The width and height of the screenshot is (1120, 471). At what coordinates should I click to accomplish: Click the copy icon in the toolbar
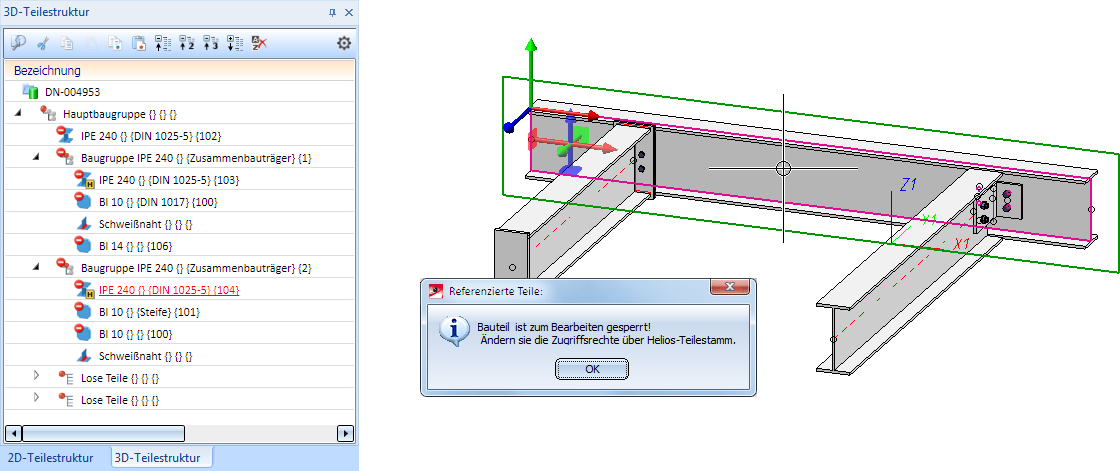[x=66, y=43]
